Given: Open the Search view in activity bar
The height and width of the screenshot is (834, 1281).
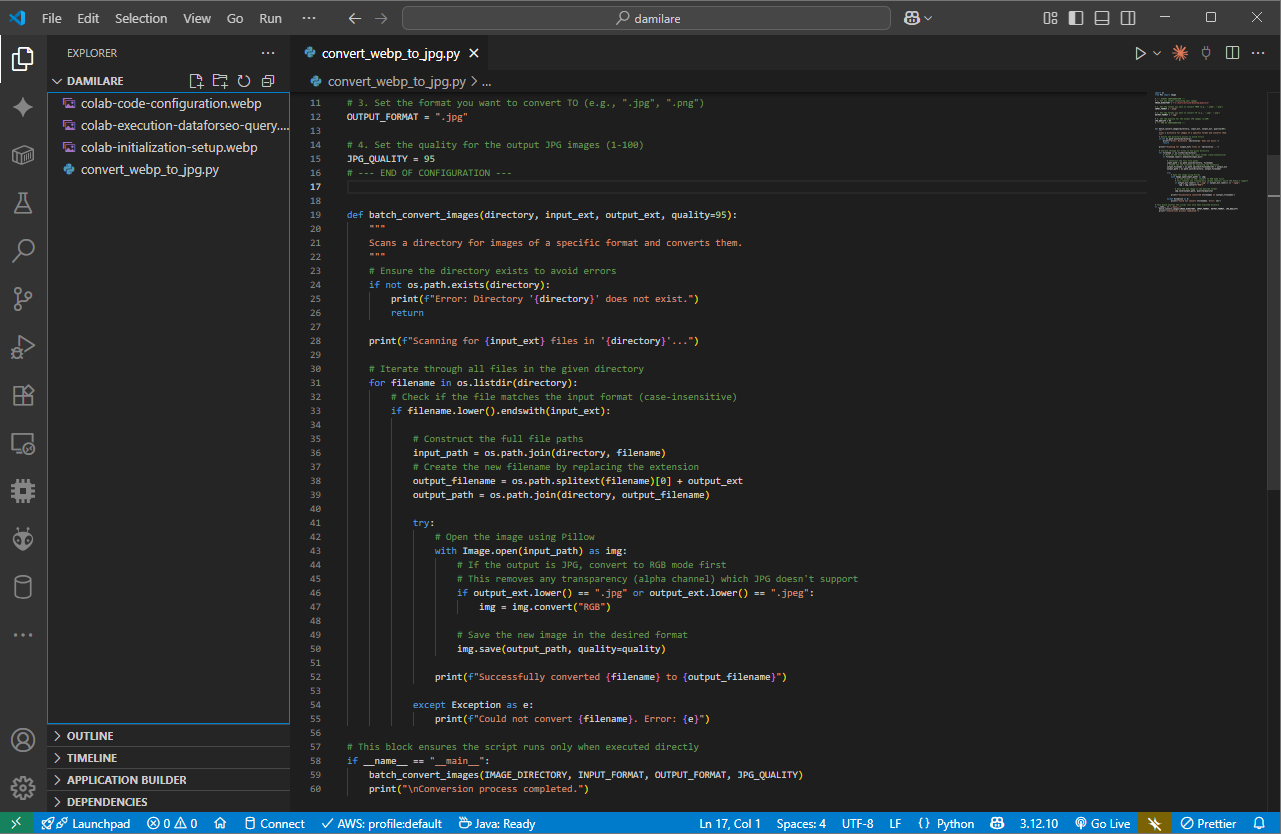Looking at the screenshot, I should point(23,251).
